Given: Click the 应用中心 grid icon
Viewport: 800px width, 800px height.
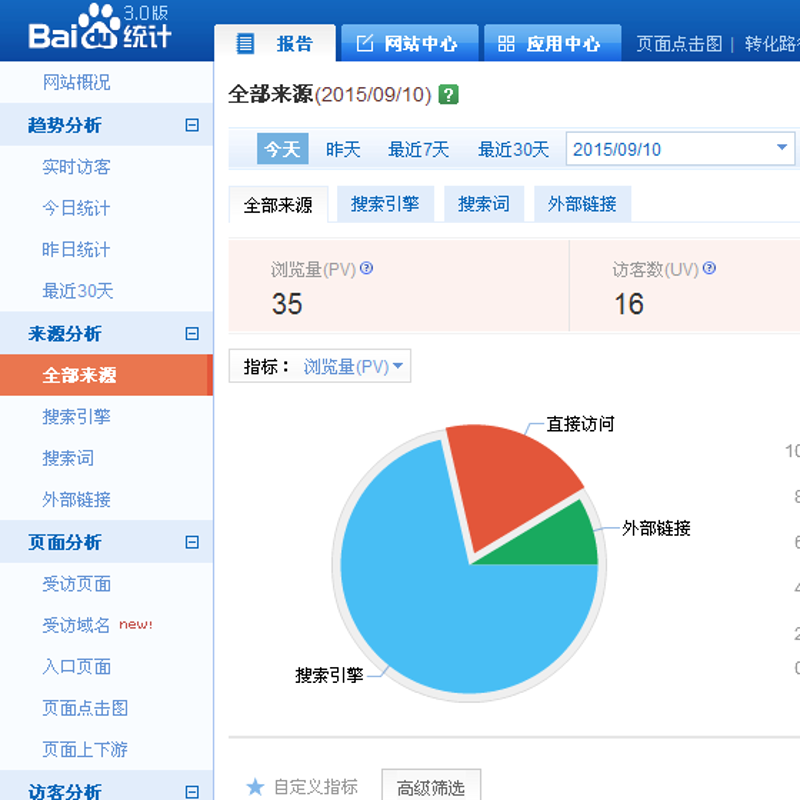Looking at the screenshot, I should (506, 43).
